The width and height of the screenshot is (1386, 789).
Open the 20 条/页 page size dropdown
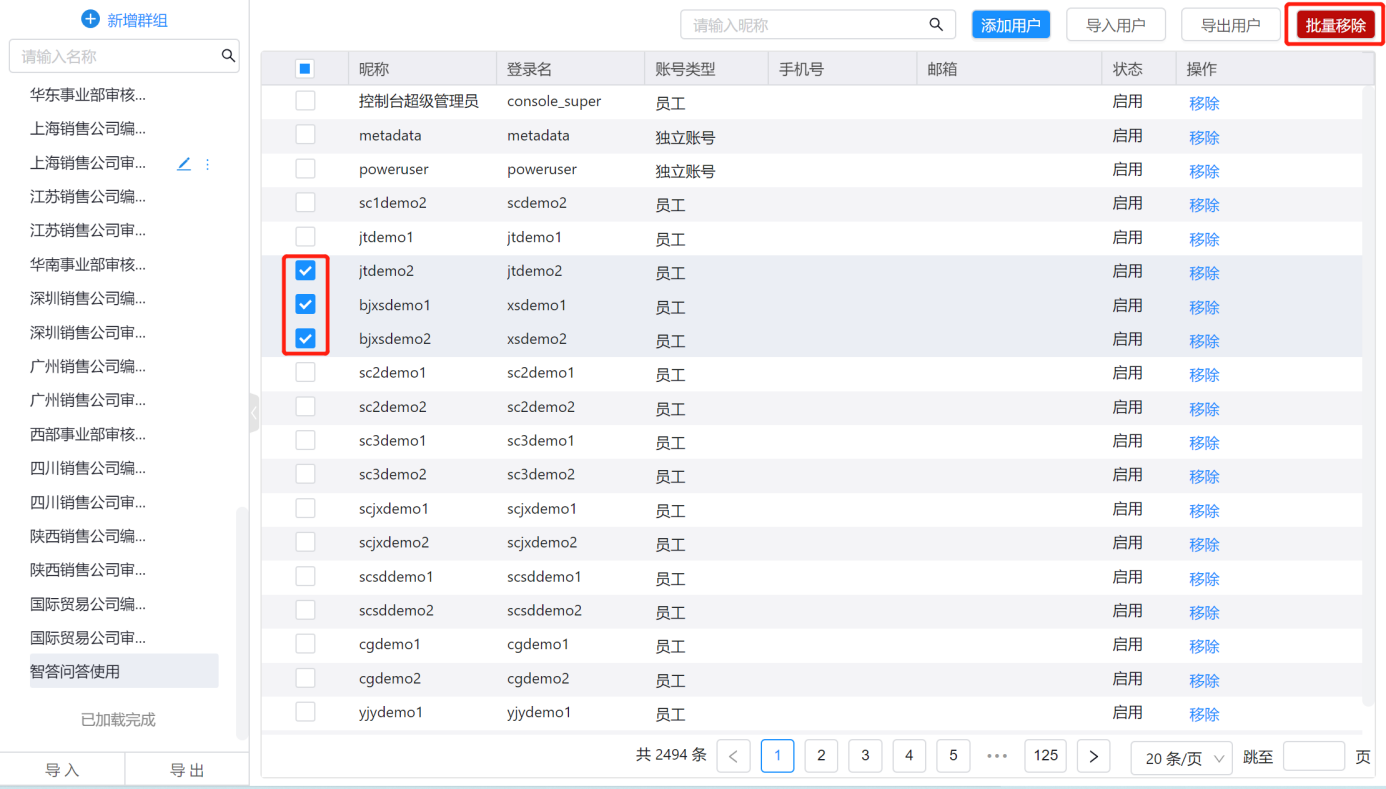tap(1183, 758)
